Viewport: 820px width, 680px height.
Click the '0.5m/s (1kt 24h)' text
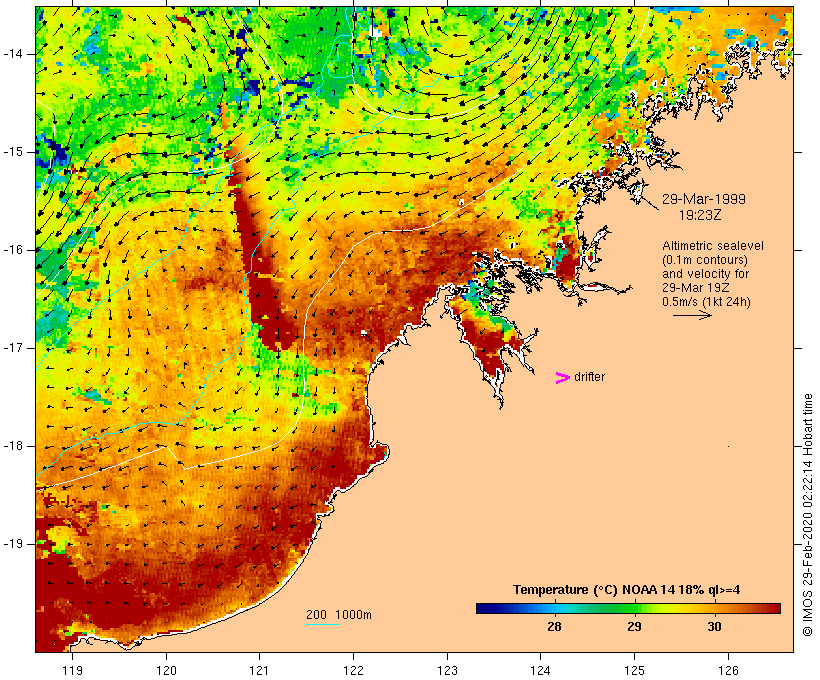pos(706,302)
